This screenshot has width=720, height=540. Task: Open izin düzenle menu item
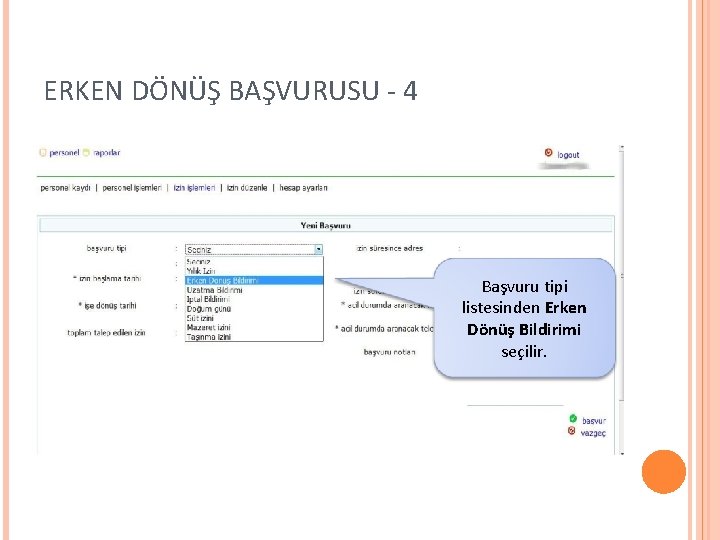[247, 188]
